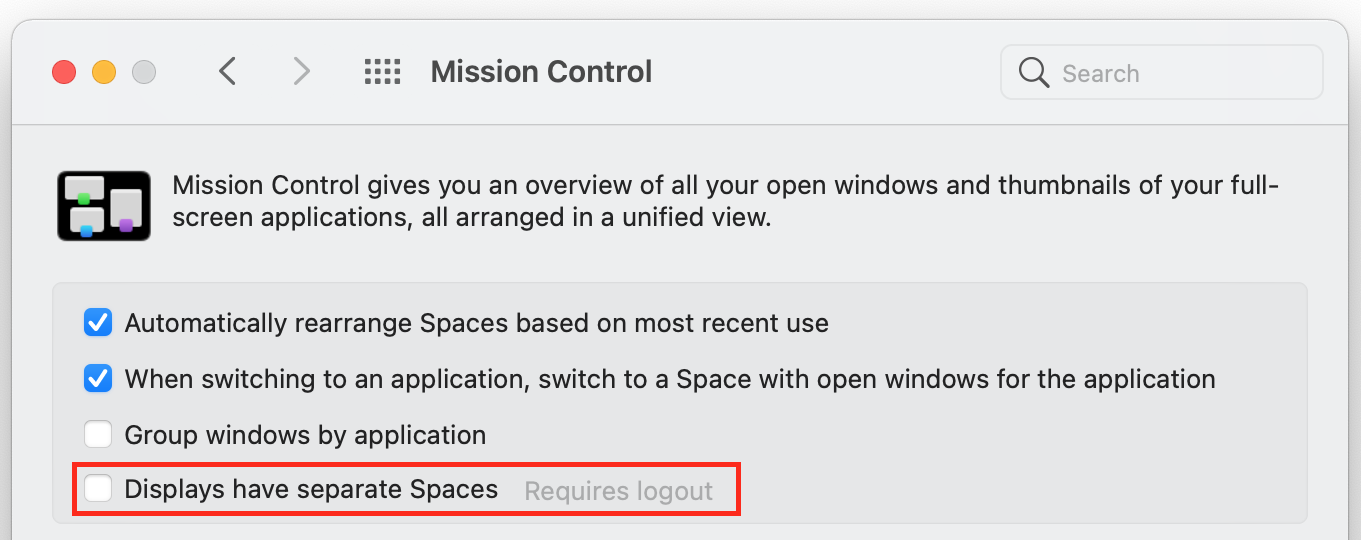The image size is (1361, 540).
Task: Go back using the left chevron
Action: coord(228,71)
